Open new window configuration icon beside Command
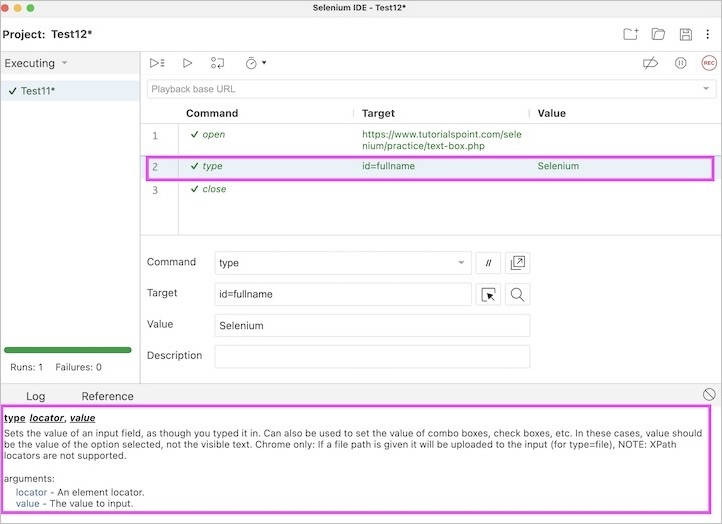The height and width of the screenshot is (524, 722). point(518,263)
